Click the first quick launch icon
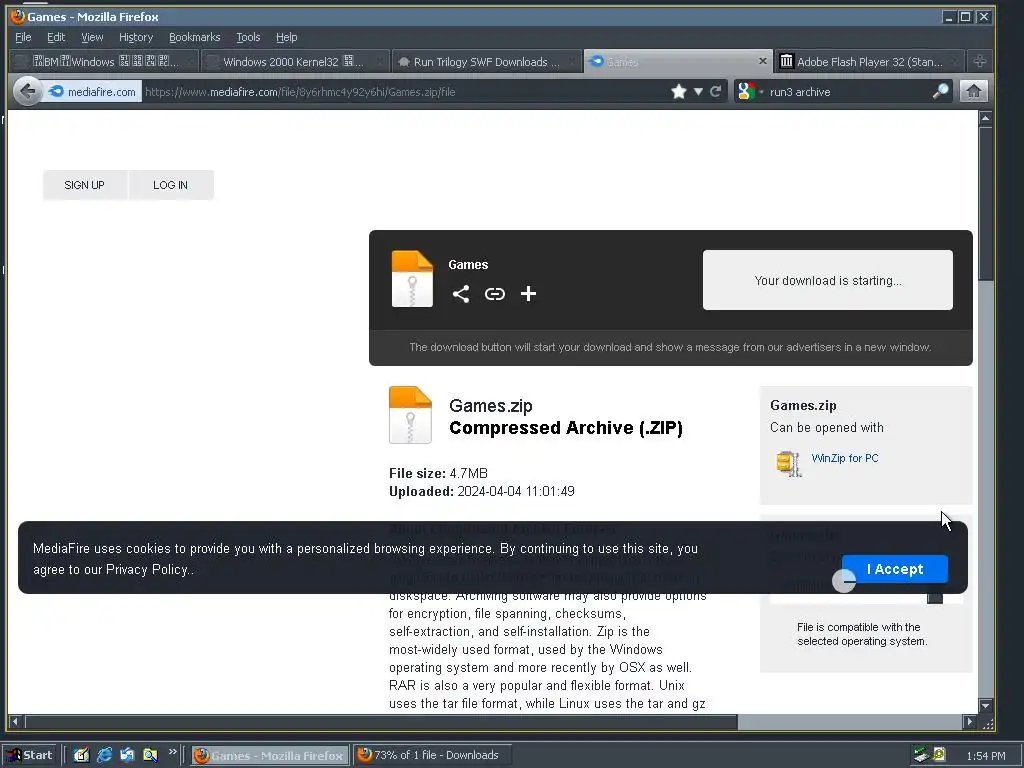The image size is (1024, 768). tap(81, 755)
